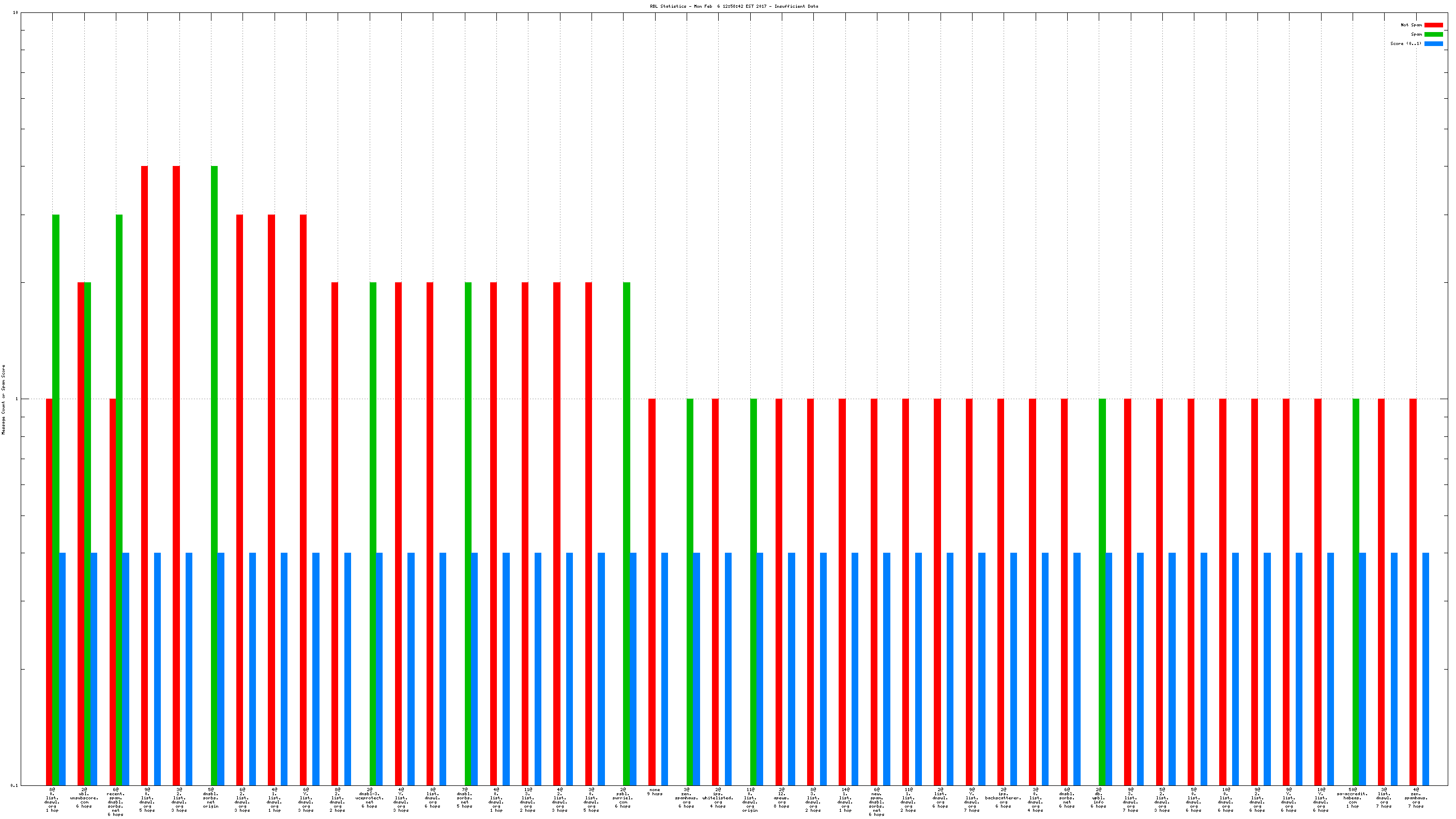Click the 12.apews.org x-axis label
1456x819 pixels.
coord(781,797)
